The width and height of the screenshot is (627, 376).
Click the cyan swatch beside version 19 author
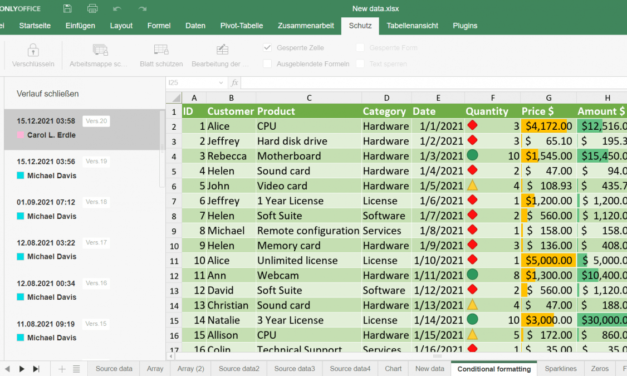click(20, 176)
